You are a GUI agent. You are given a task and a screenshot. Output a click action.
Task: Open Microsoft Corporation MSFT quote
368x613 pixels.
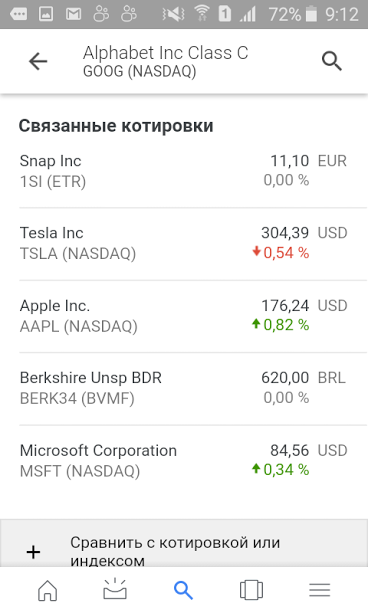coord(184,461)
